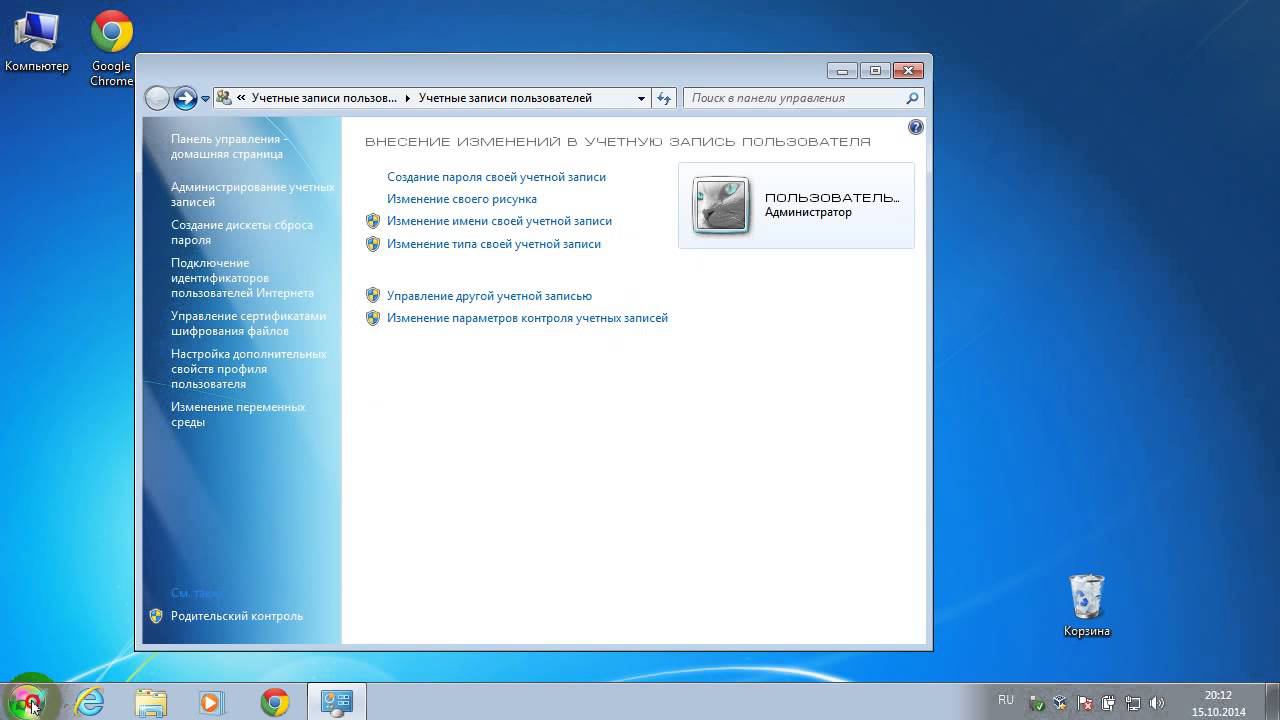Open the network tray icon
This screenshot has height=720, width=1280.
pos(1133,703)
